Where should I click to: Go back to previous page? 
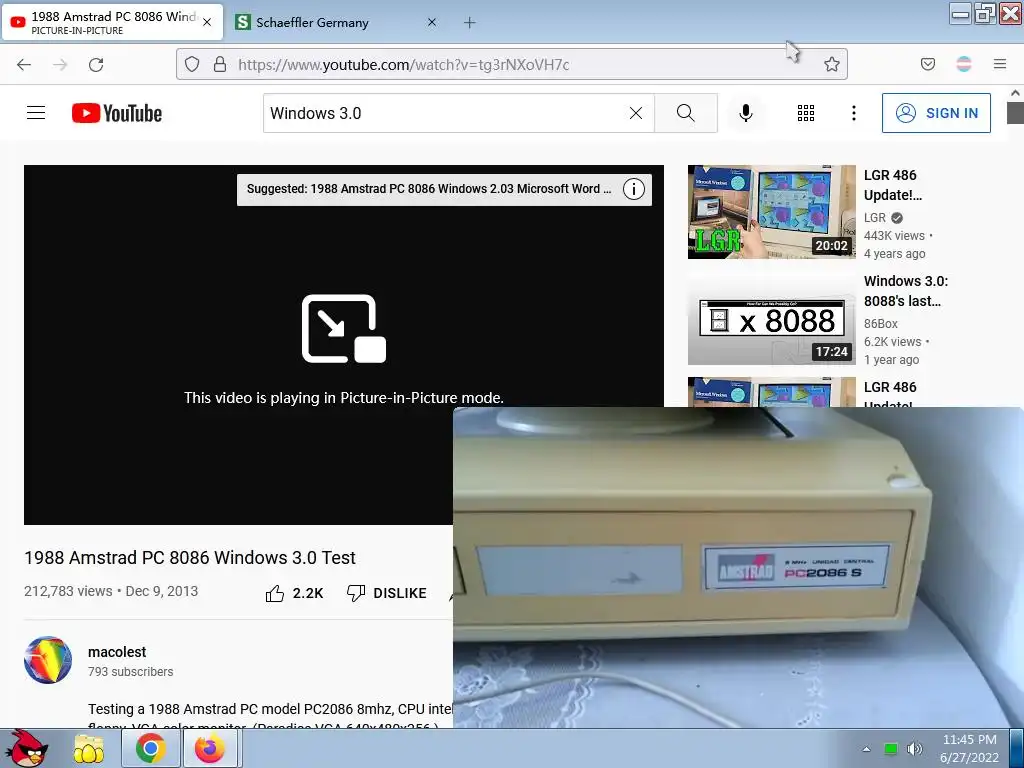(24, 65)
